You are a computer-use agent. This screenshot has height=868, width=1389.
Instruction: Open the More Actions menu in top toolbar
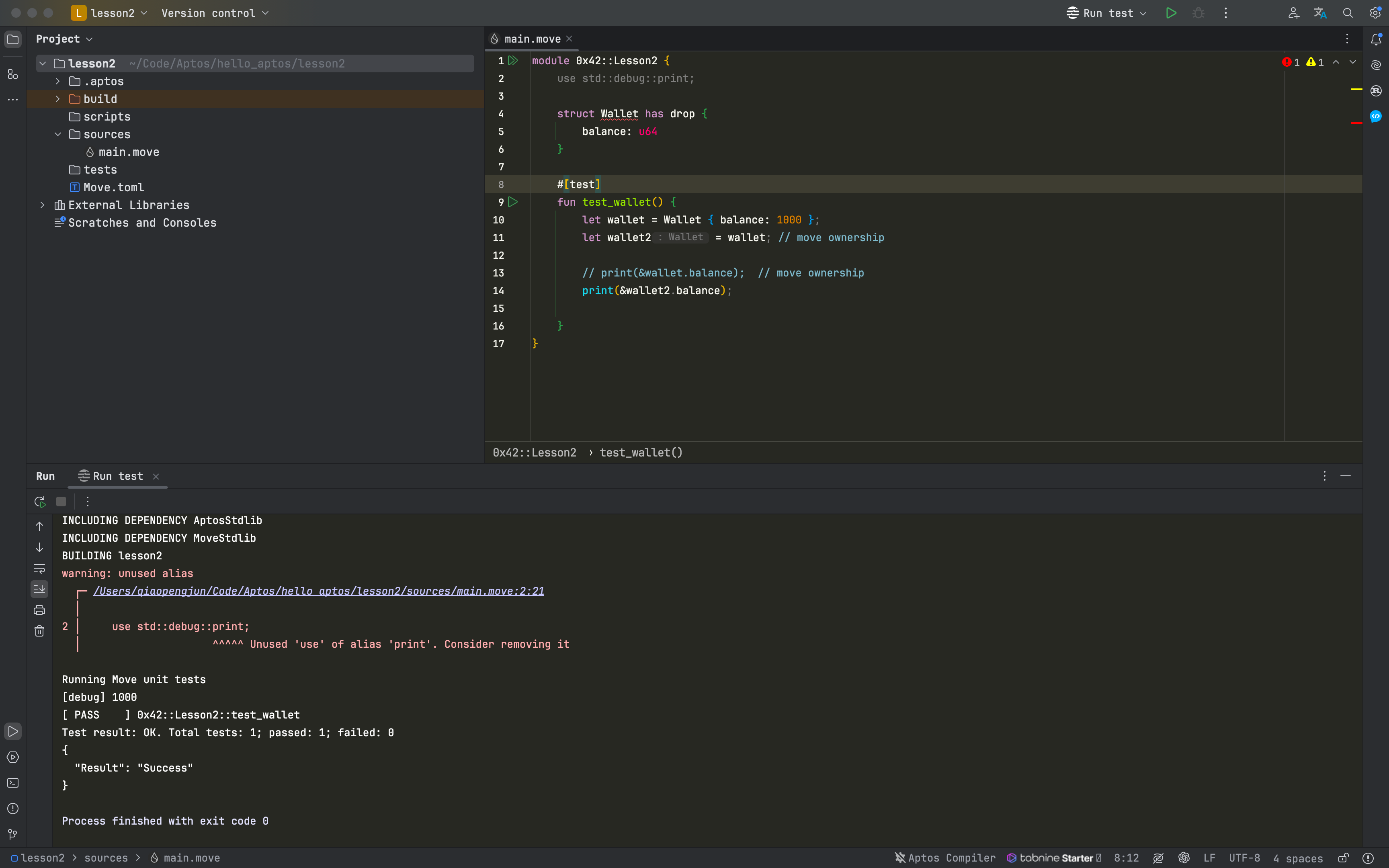(x=1225, y=12)
